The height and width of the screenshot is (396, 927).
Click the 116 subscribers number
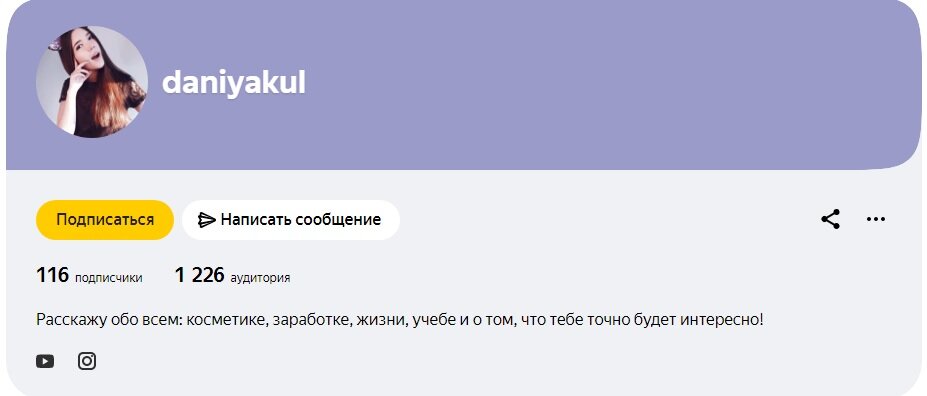[x=53, y=275]
